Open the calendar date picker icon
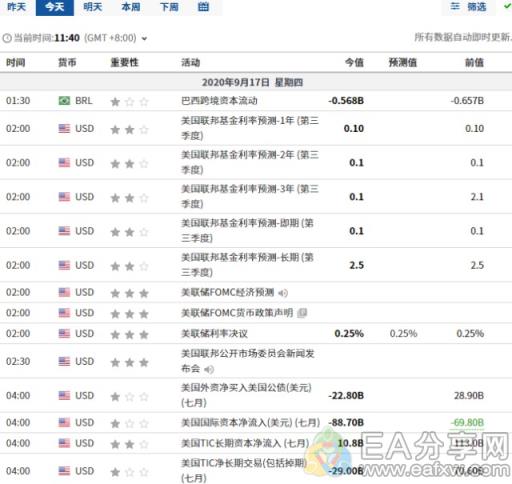The width and height of the screenshot is (512, 484). 203,7
